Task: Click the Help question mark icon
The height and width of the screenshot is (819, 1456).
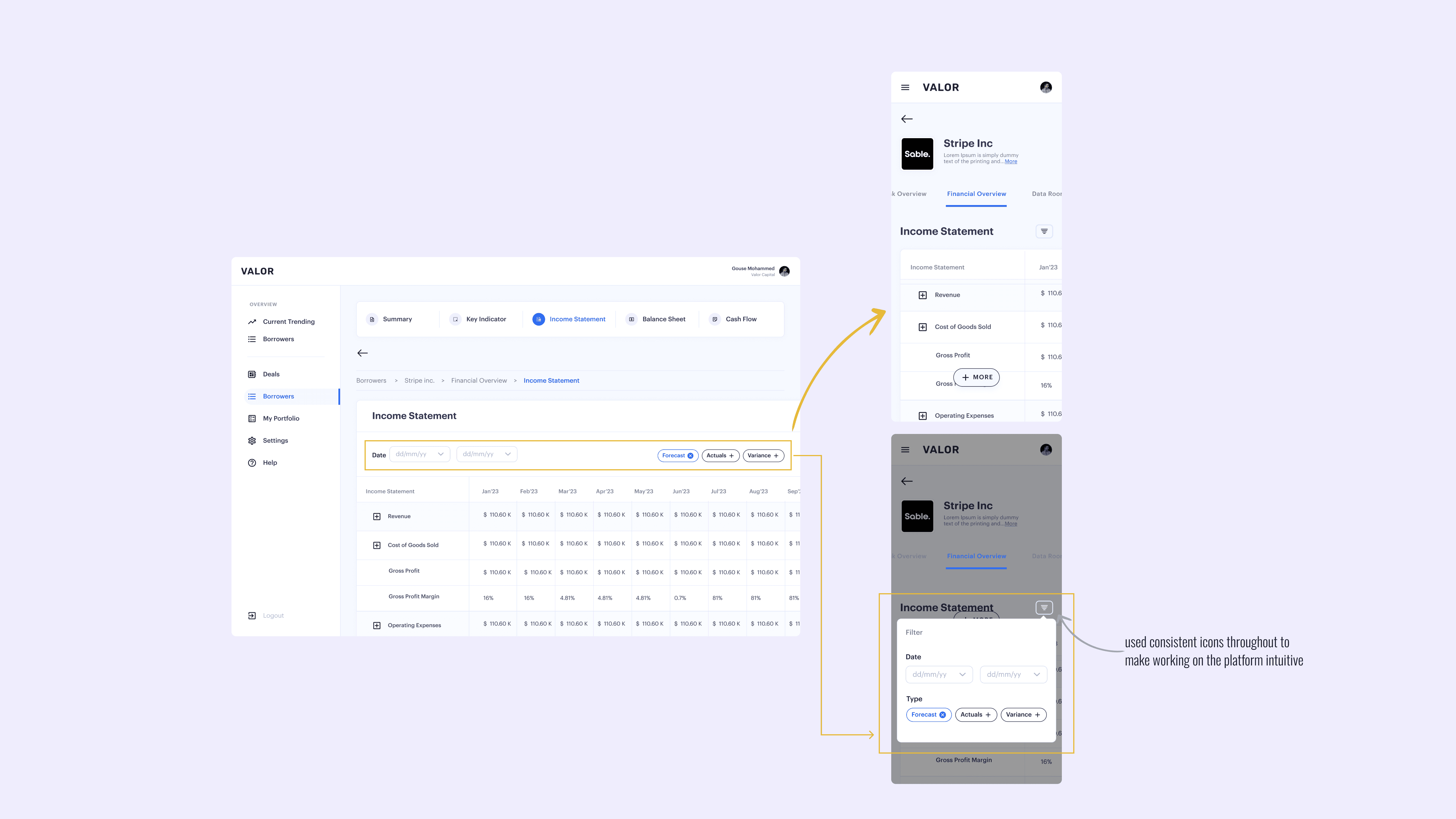Action: (x=252, y=462)
